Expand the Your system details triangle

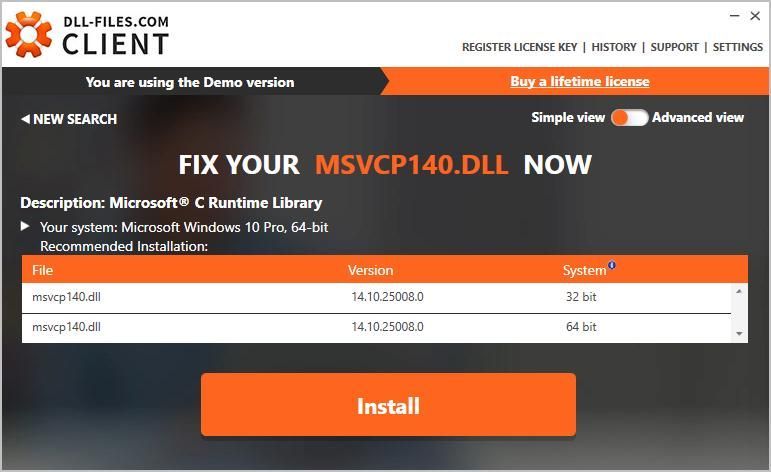[25, 227]
